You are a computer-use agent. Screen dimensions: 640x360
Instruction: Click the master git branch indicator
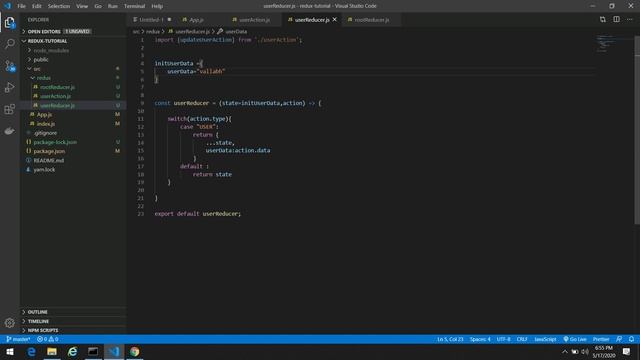coord(18,339)
